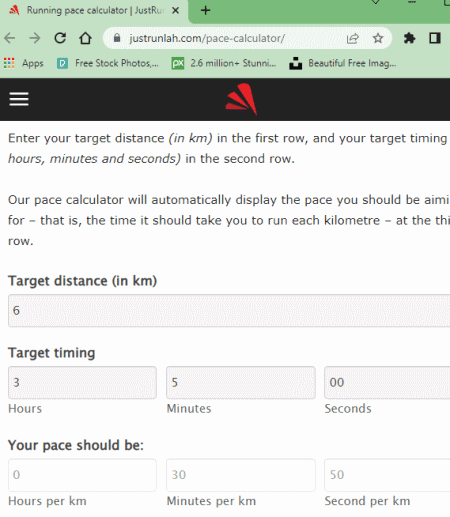The width and height of the screenshot is (450, 517).
Task: Open the hamburger navigation menu
Action: (19, 99)
